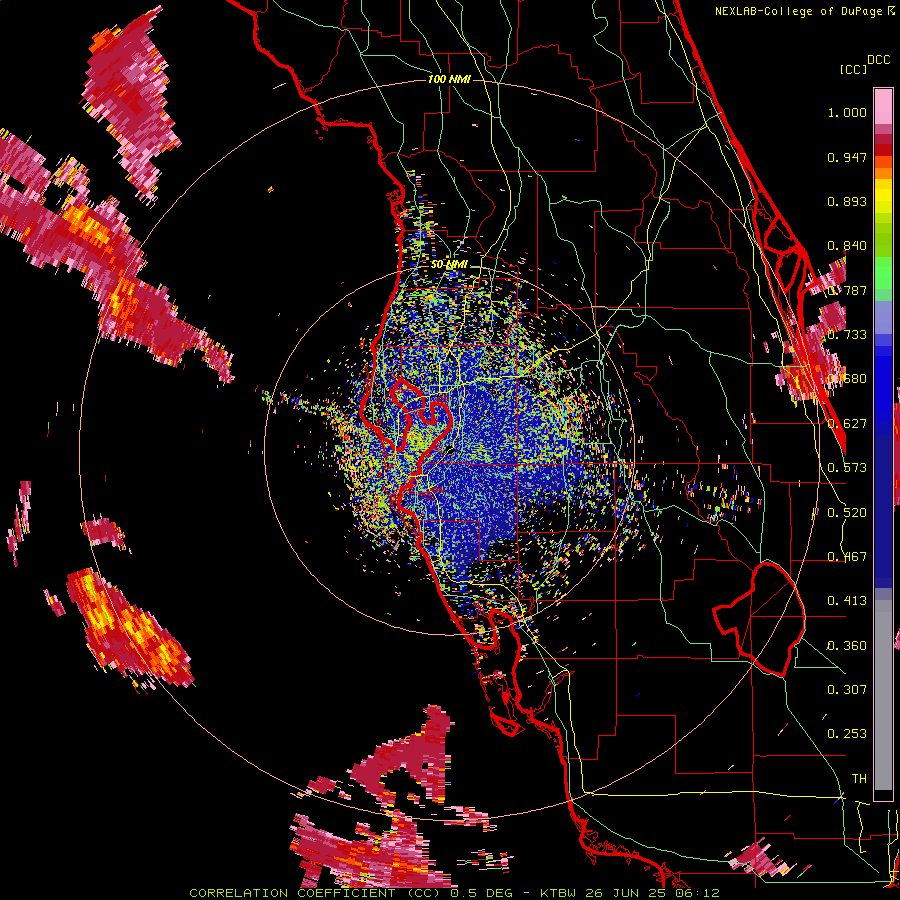Click the gray color bar segment near 0.307
This screenshot has height=900, width=900.
tap(883, 695)
